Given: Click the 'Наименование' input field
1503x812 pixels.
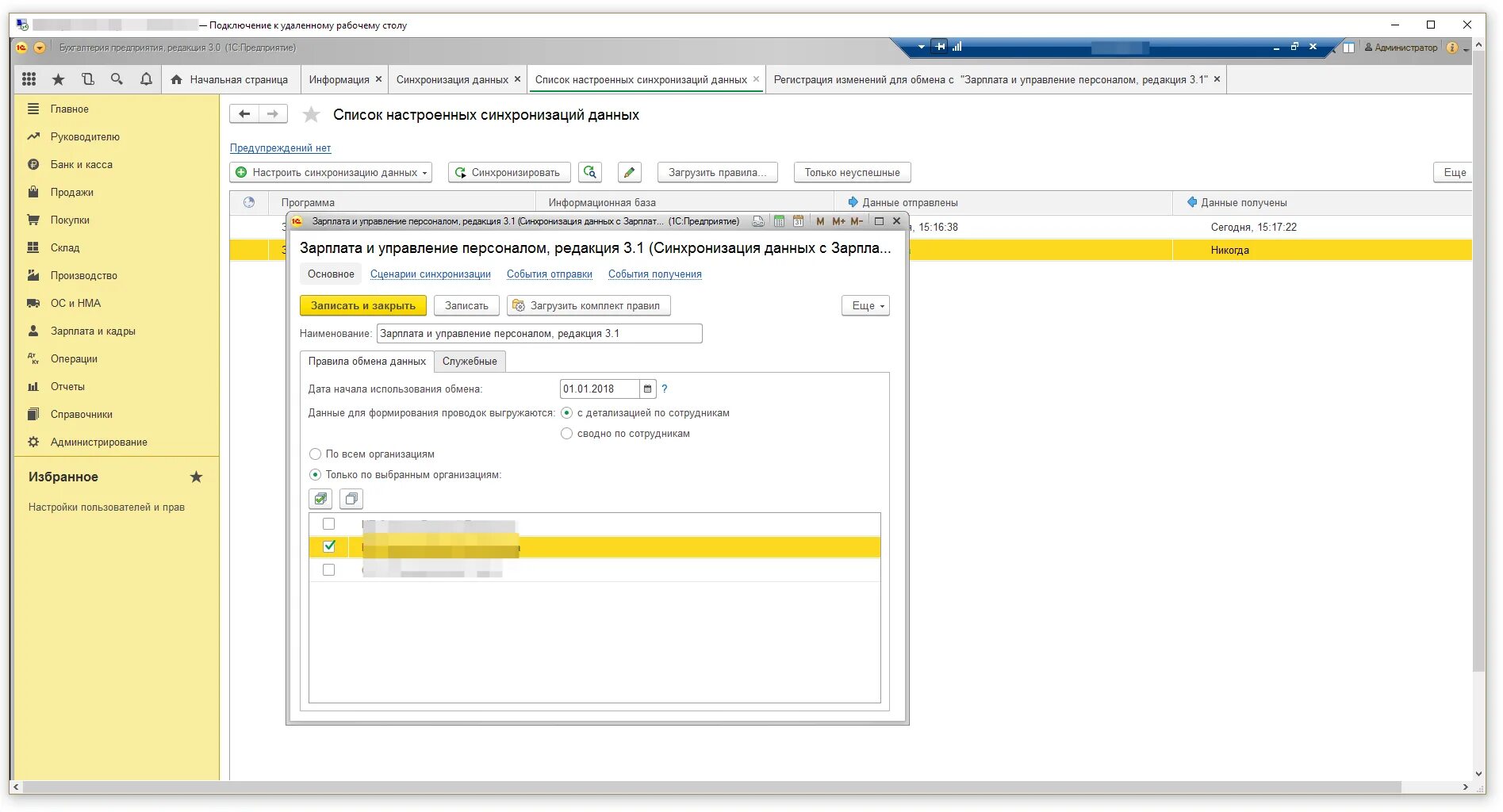Looking at the screenshot, I should [x=539, y=334].
